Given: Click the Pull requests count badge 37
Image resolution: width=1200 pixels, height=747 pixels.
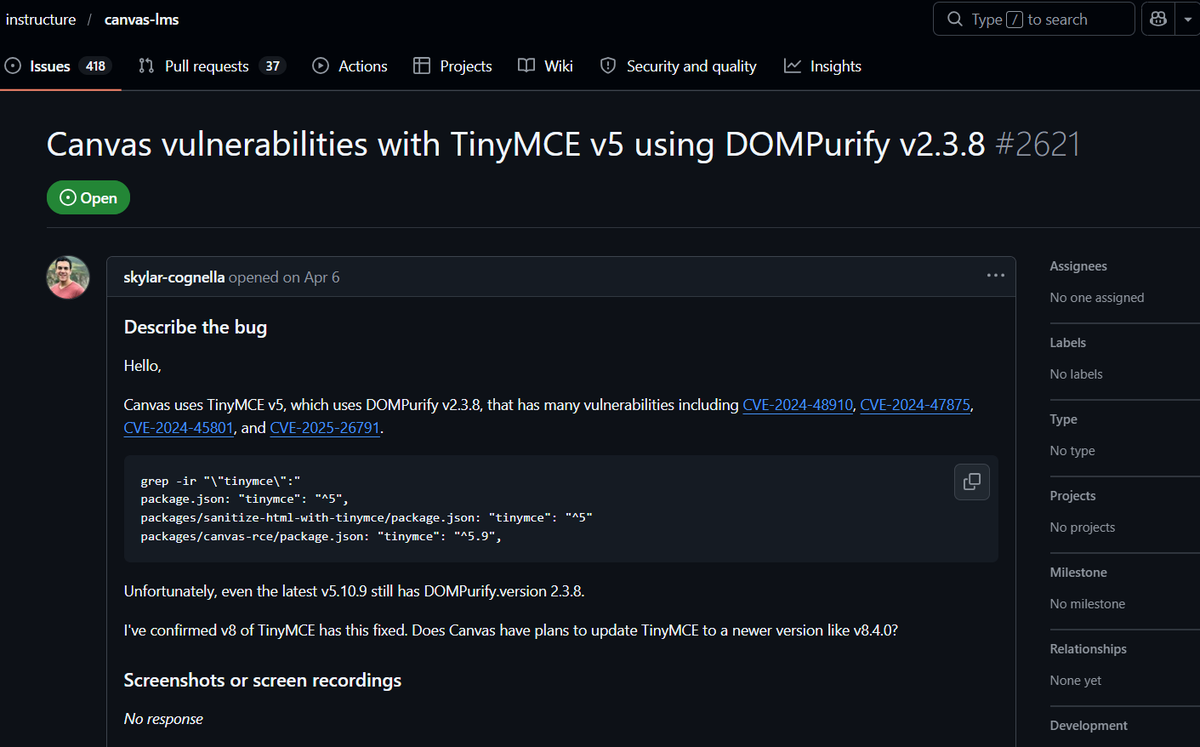Looking at the screenshot, I should coord(272,66).
